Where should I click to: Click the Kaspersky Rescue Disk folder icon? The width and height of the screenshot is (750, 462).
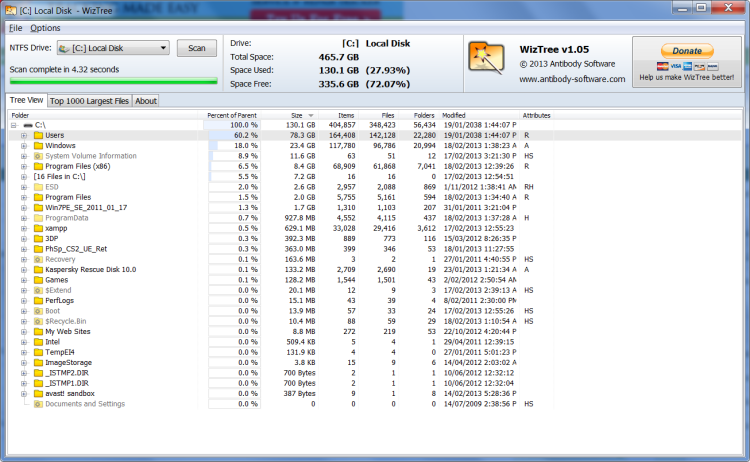coord(39,270)
